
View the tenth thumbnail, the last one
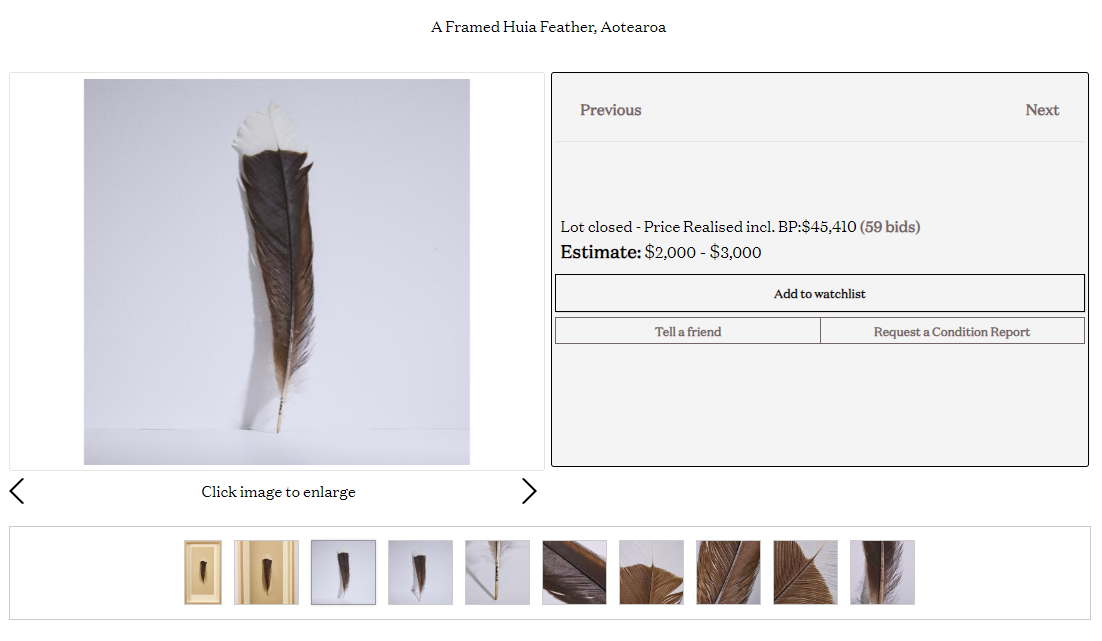pyautogui.click(x=882, y=572)
